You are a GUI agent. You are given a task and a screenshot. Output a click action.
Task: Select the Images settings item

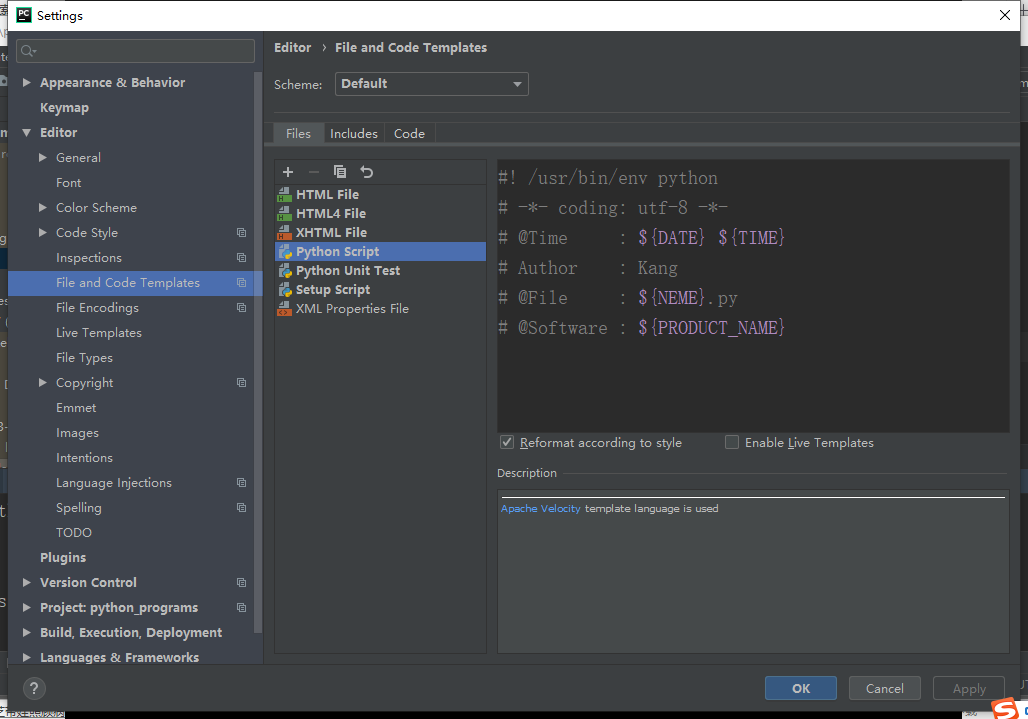[x=77, y=433]
